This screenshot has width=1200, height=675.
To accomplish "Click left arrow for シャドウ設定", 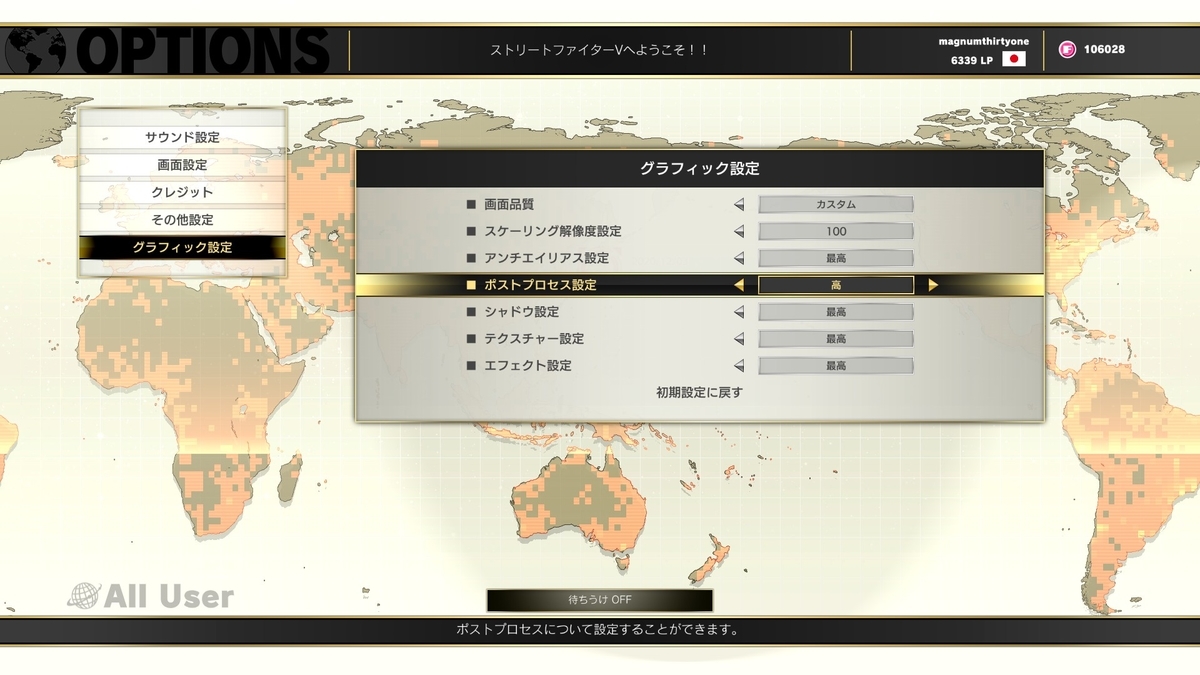I will click(740, 312).
